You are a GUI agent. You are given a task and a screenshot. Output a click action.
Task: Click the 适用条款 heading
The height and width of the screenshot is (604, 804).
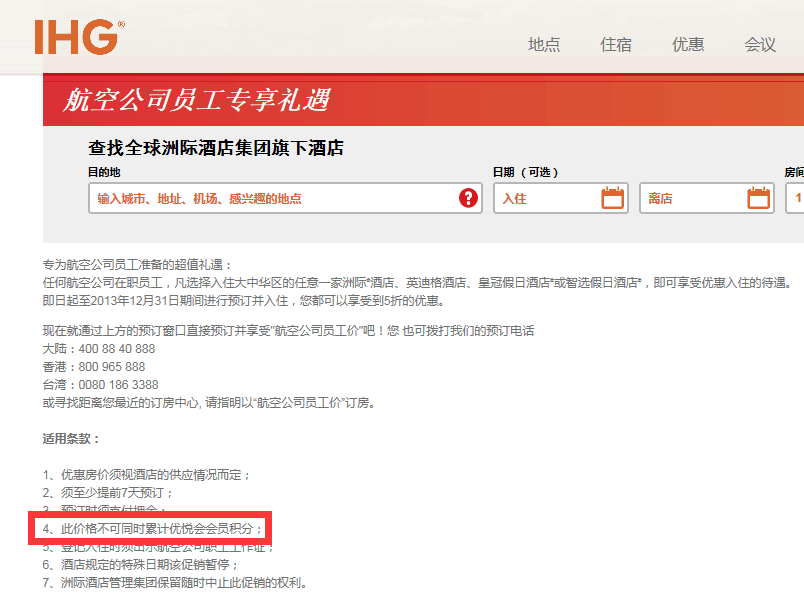tap(71, 439)
